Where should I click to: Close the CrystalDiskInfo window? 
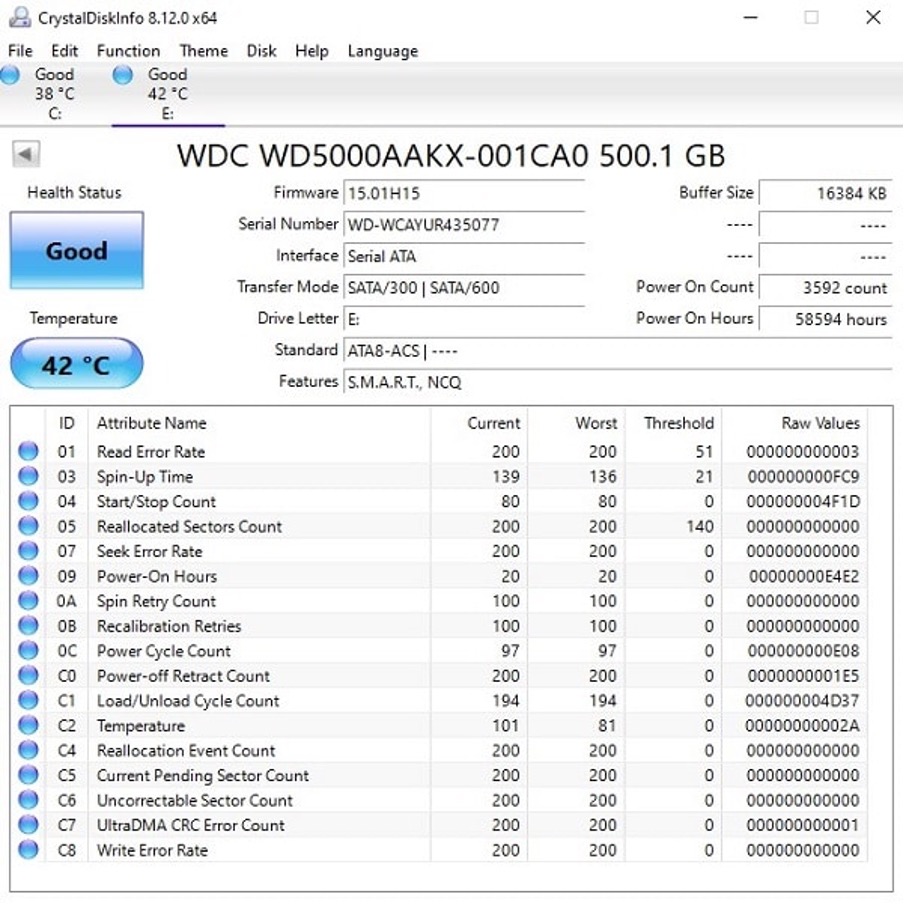point(873,18)
